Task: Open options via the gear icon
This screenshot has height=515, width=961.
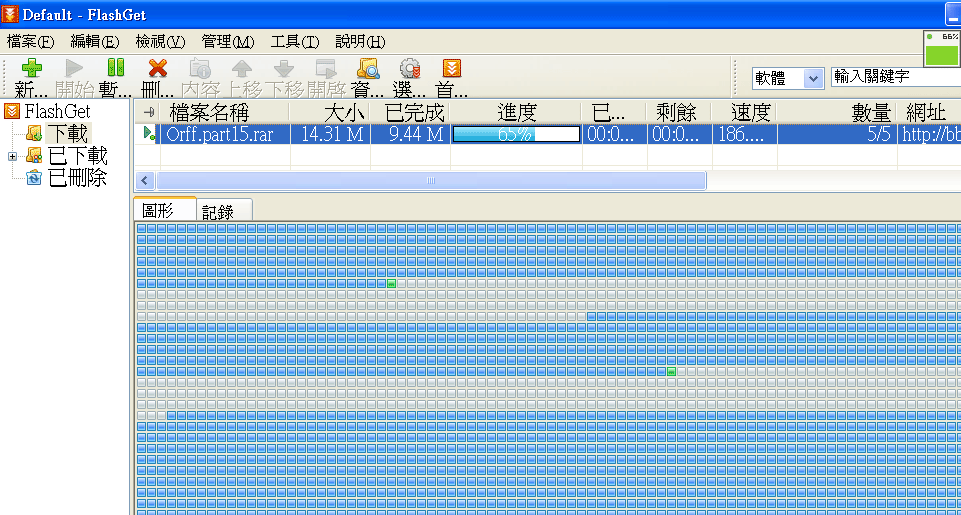Action: [410, 68]
